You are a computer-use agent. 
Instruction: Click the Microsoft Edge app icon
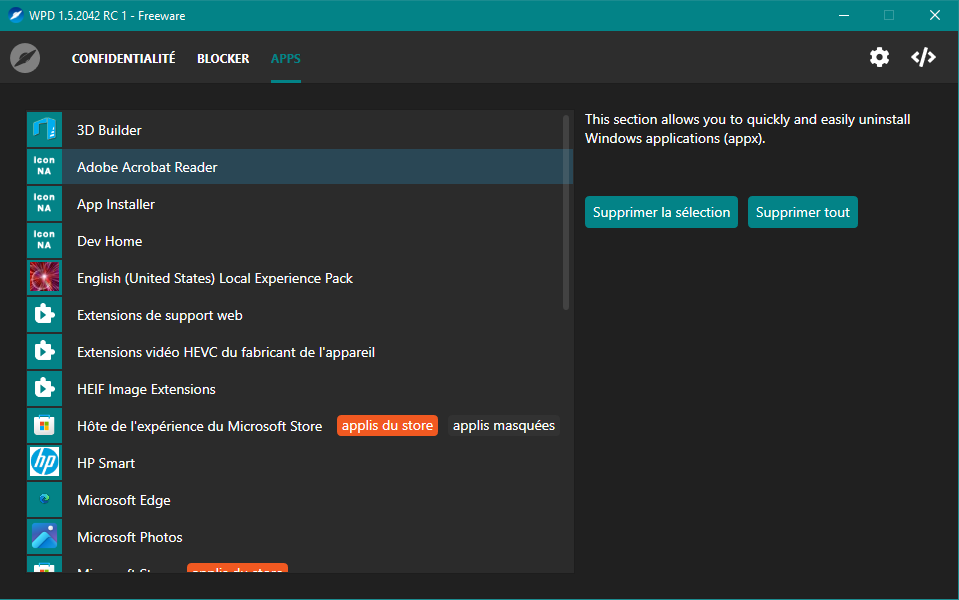pos(44,500)
